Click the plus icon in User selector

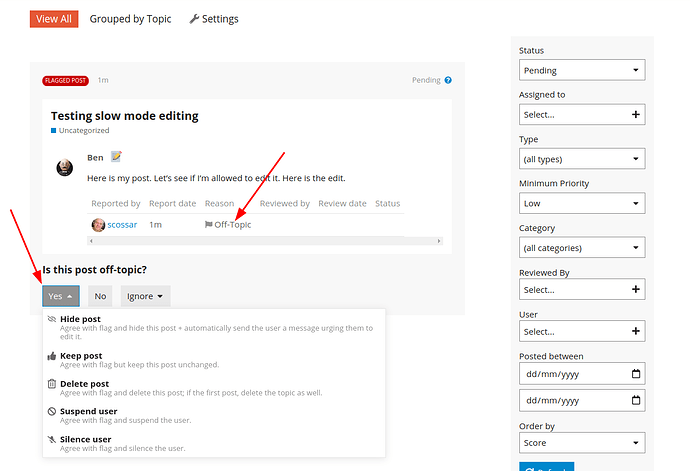[x=635, y=331]
